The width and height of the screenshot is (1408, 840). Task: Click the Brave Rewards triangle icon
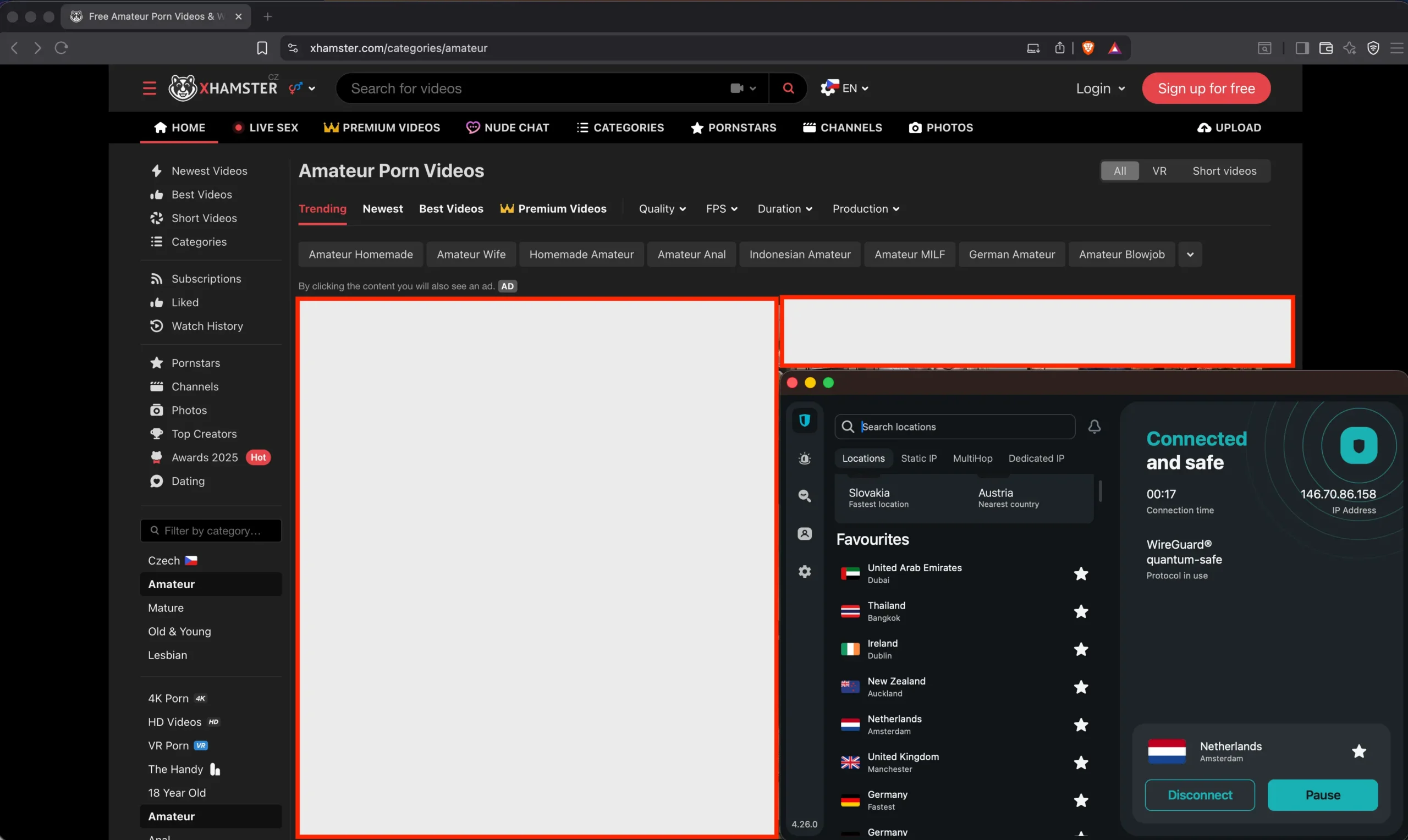[1114, 48]
